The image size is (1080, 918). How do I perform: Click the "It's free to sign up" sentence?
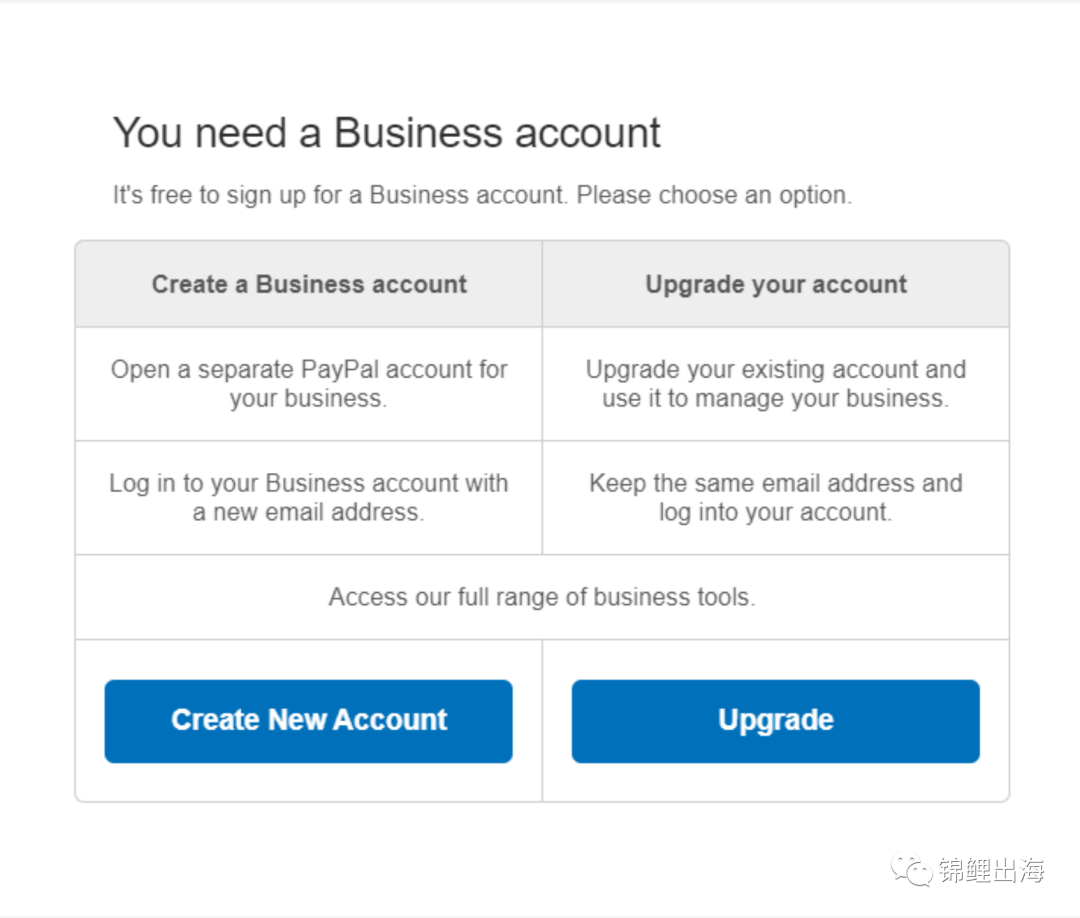[x=340, y=195]
